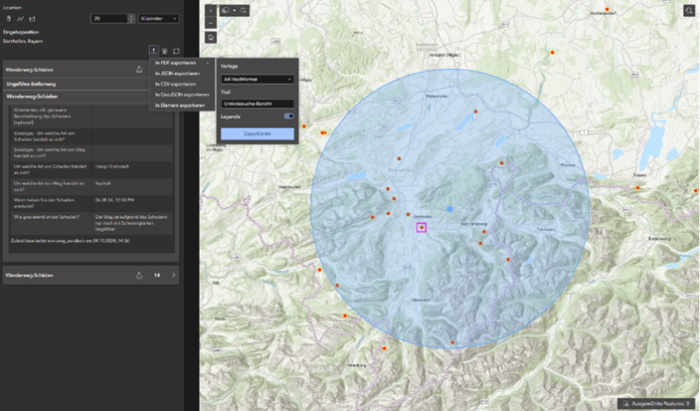
Task: Select the point location drawing tool
Action: (x=9, y=19)
